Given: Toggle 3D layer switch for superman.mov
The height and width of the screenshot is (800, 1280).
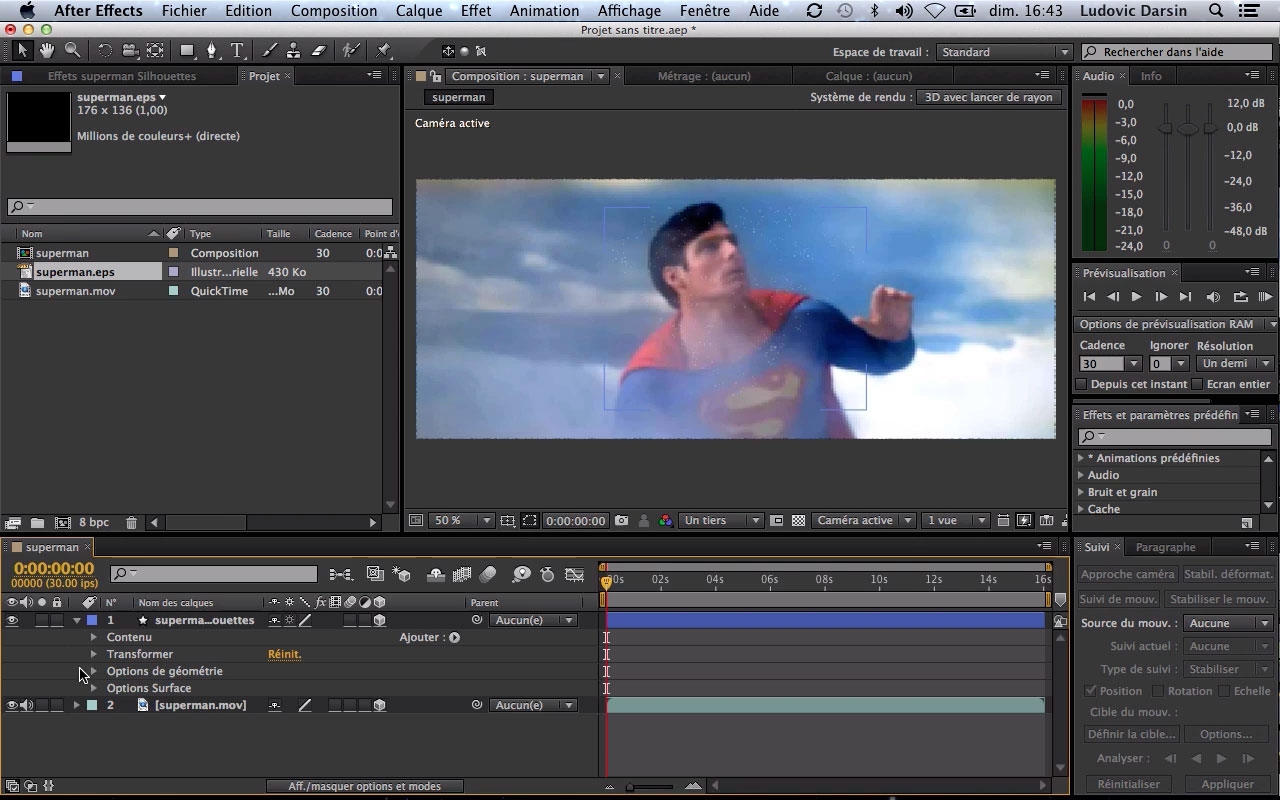Looking at the screenshot, I should [379, 705].
